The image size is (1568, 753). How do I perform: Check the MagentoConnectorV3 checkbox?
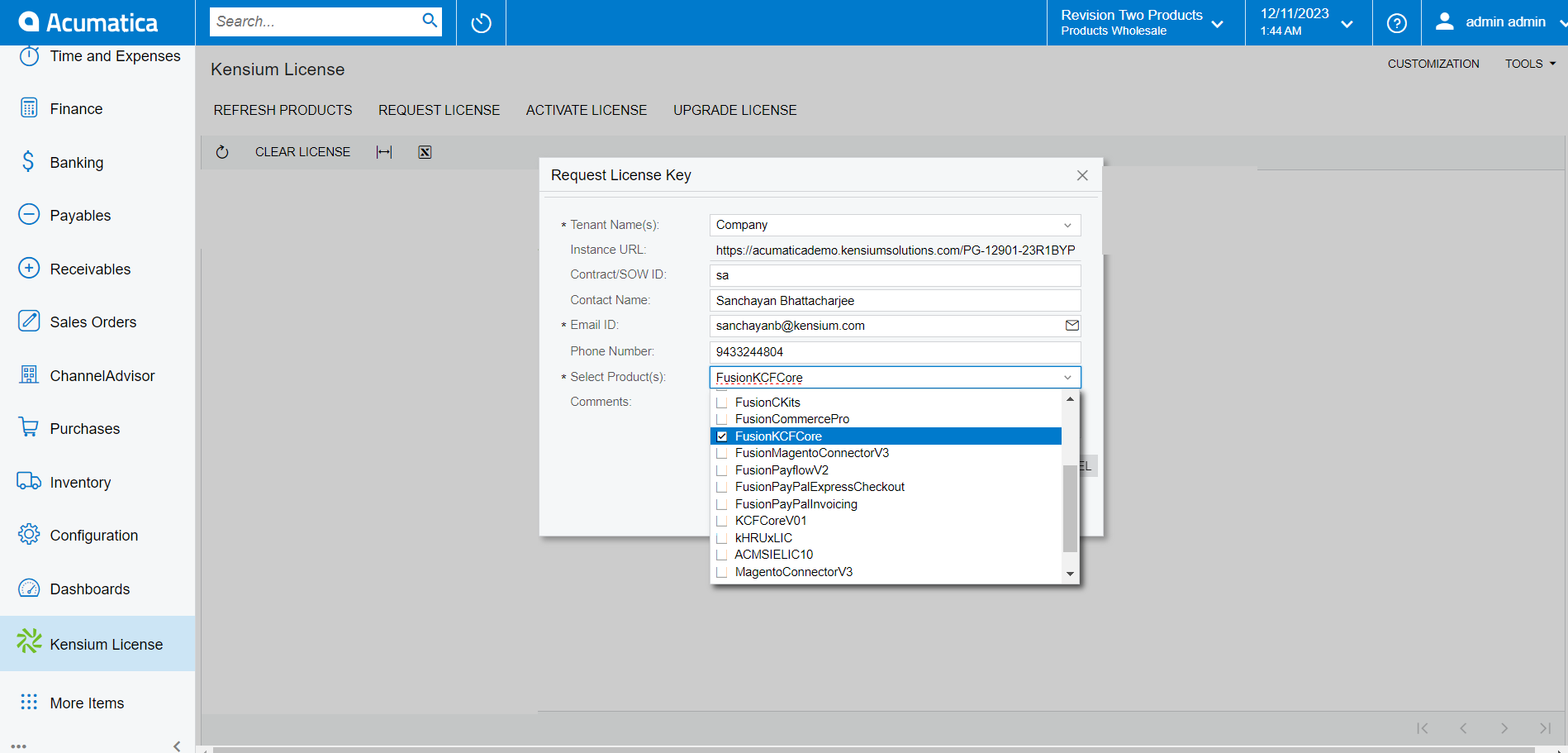click(722, 572)
